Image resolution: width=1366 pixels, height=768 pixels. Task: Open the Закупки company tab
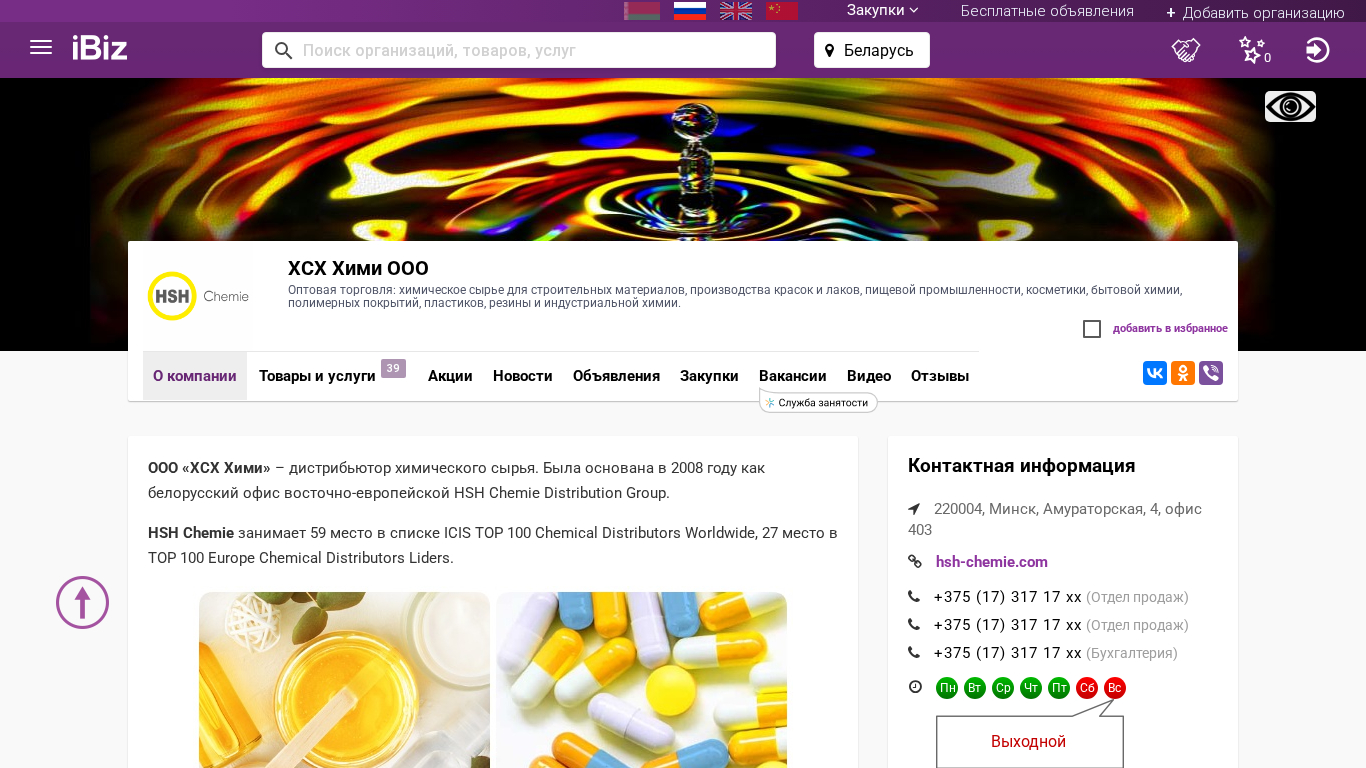click(709, 376)
